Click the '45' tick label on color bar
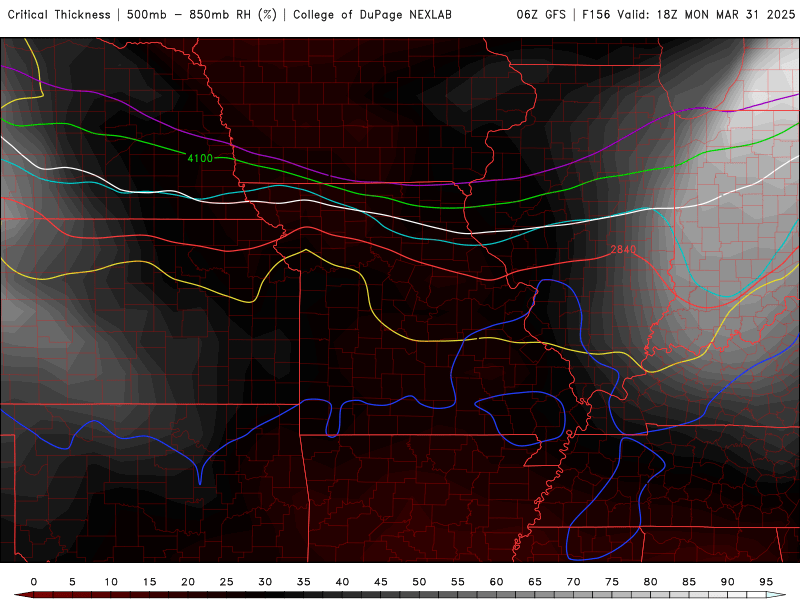800x600 pixels. pyautogui.click(x=381, y=582)
